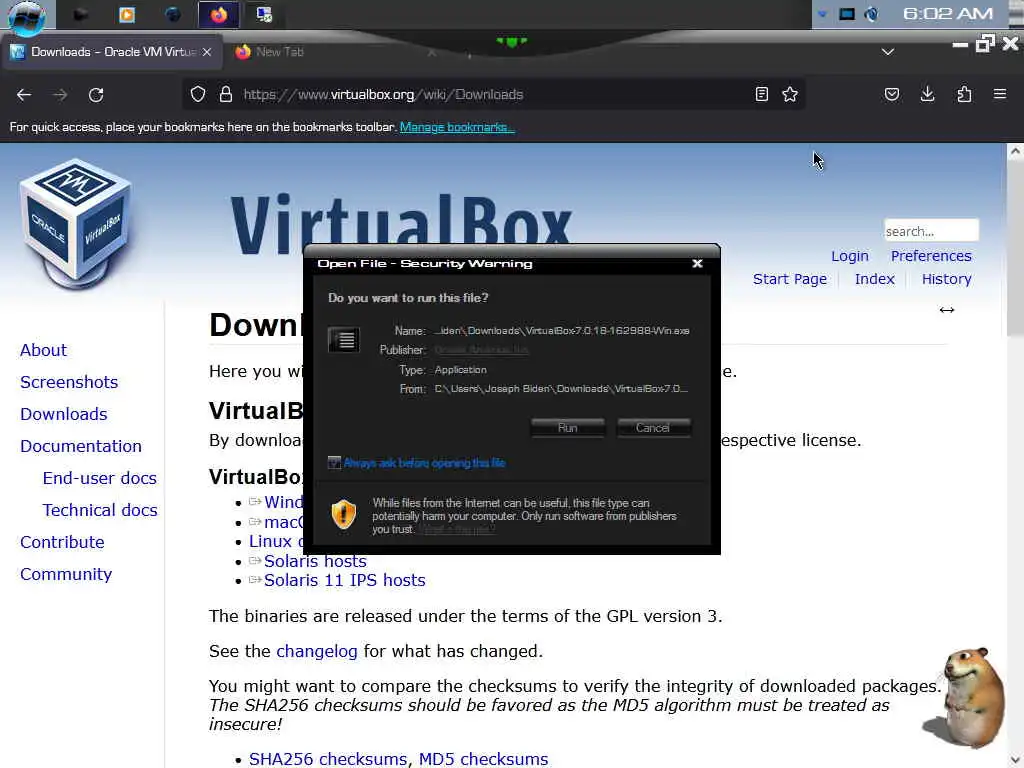Open the Firefox extensions puzzle icon
The height and width of the screenshot is (768, 1024).
point(964,95)
